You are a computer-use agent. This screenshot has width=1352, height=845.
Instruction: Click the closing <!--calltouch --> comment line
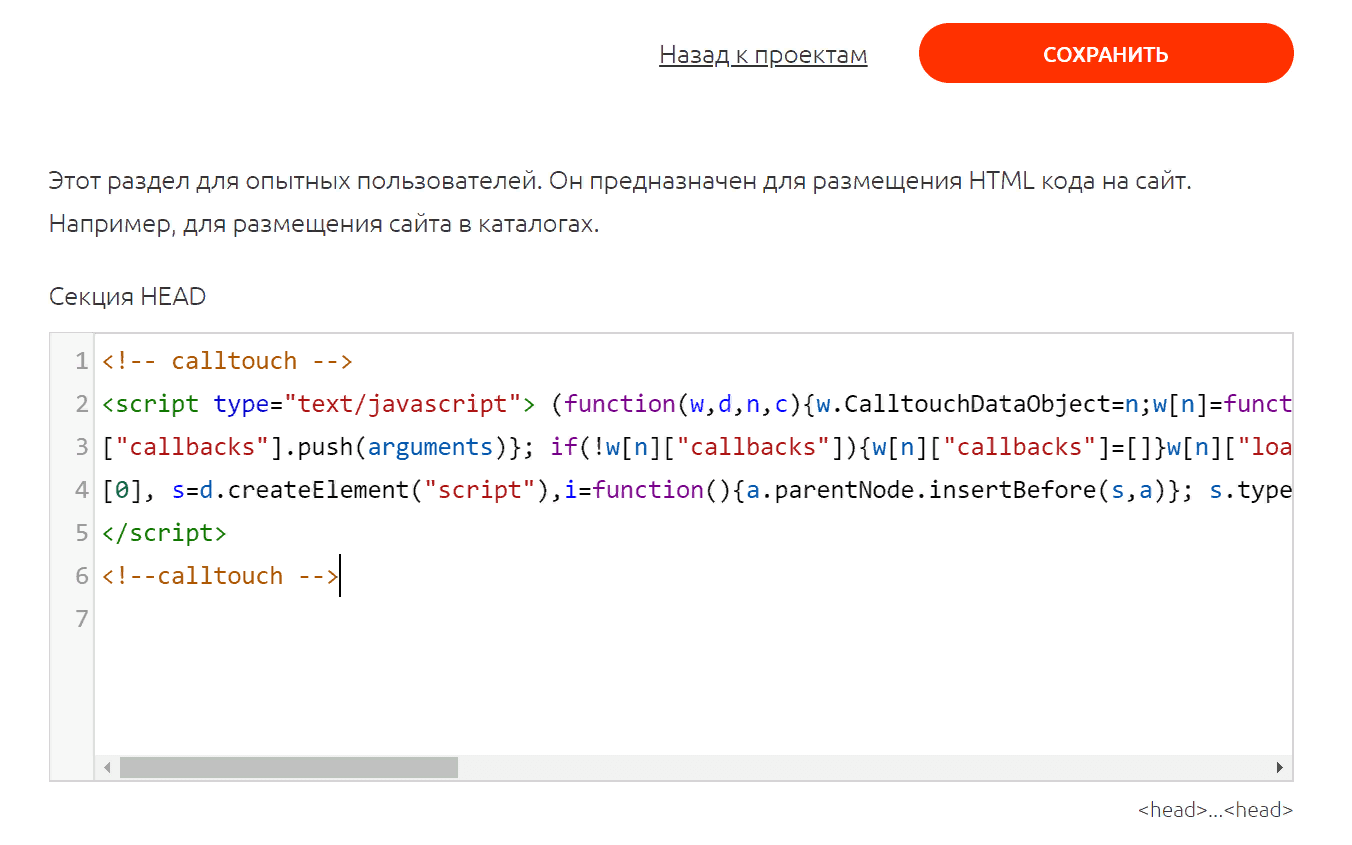click(221, 576)
